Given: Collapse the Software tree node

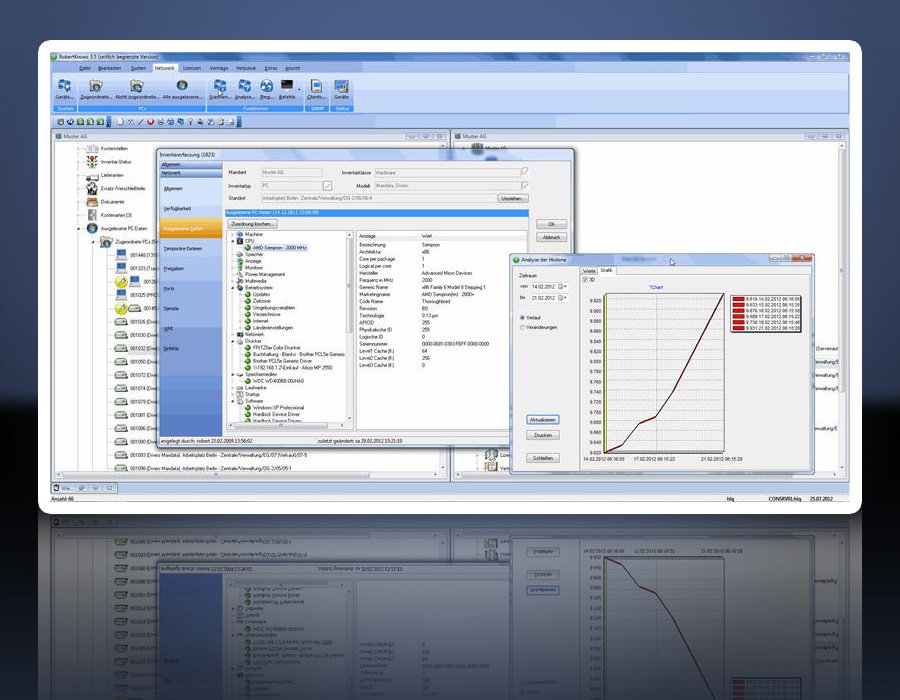Looking at the screenshot, I should [x=233, y=401].
